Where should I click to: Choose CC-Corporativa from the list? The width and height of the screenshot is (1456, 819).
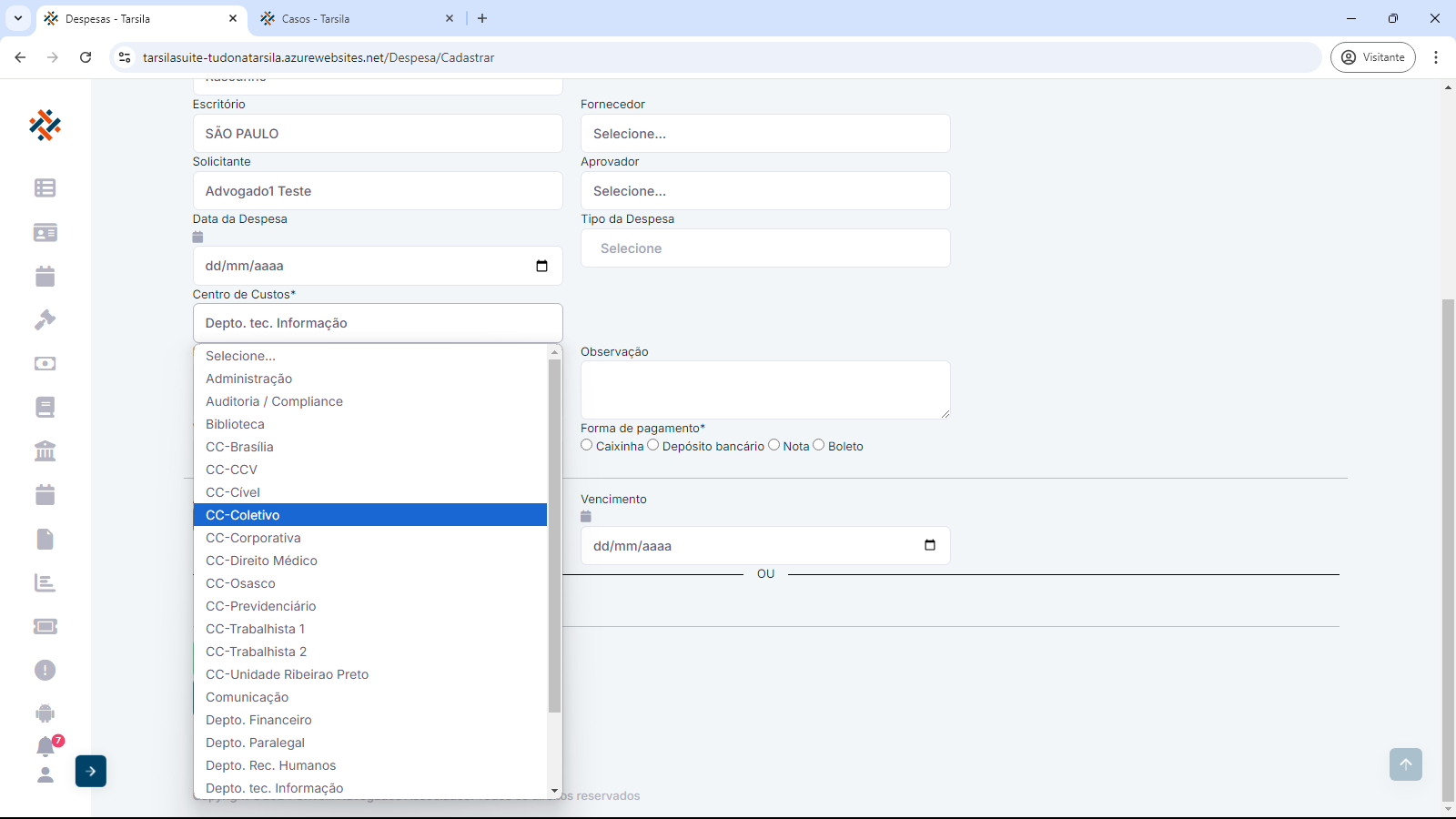click(x=253, y=538)
